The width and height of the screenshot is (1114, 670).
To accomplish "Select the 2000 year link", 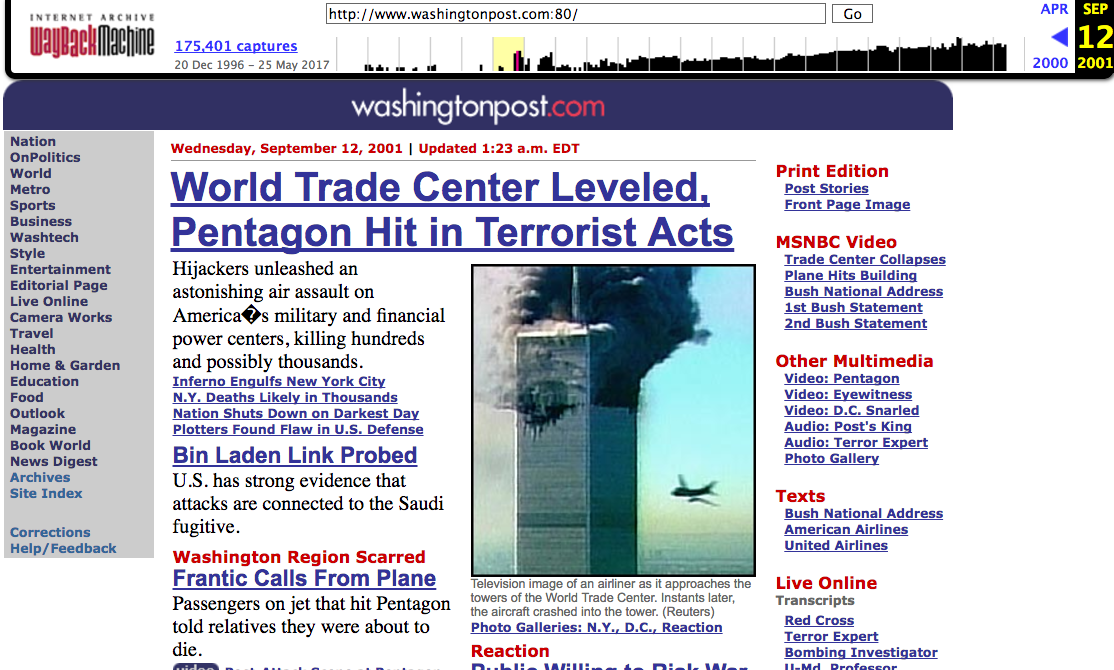I will click(x=1050, y=63).
